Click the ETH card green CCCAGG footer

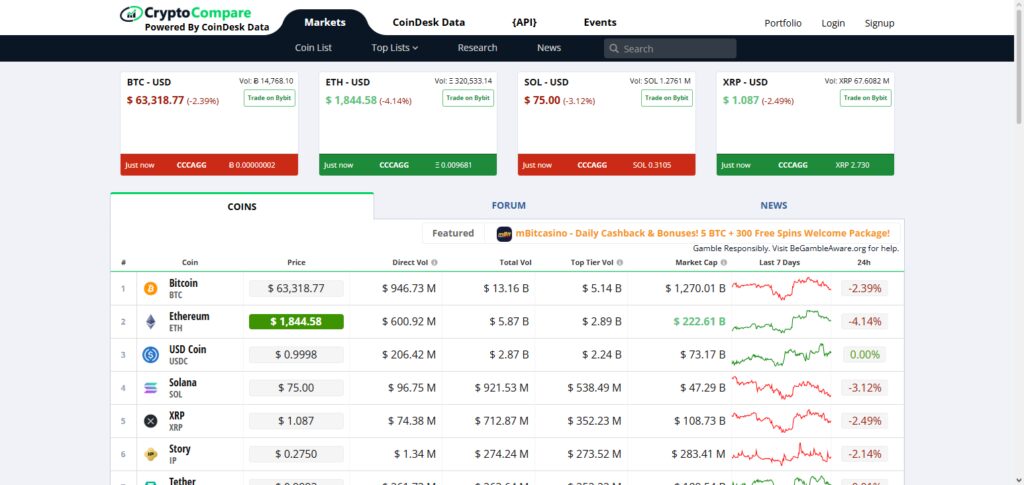408,165
